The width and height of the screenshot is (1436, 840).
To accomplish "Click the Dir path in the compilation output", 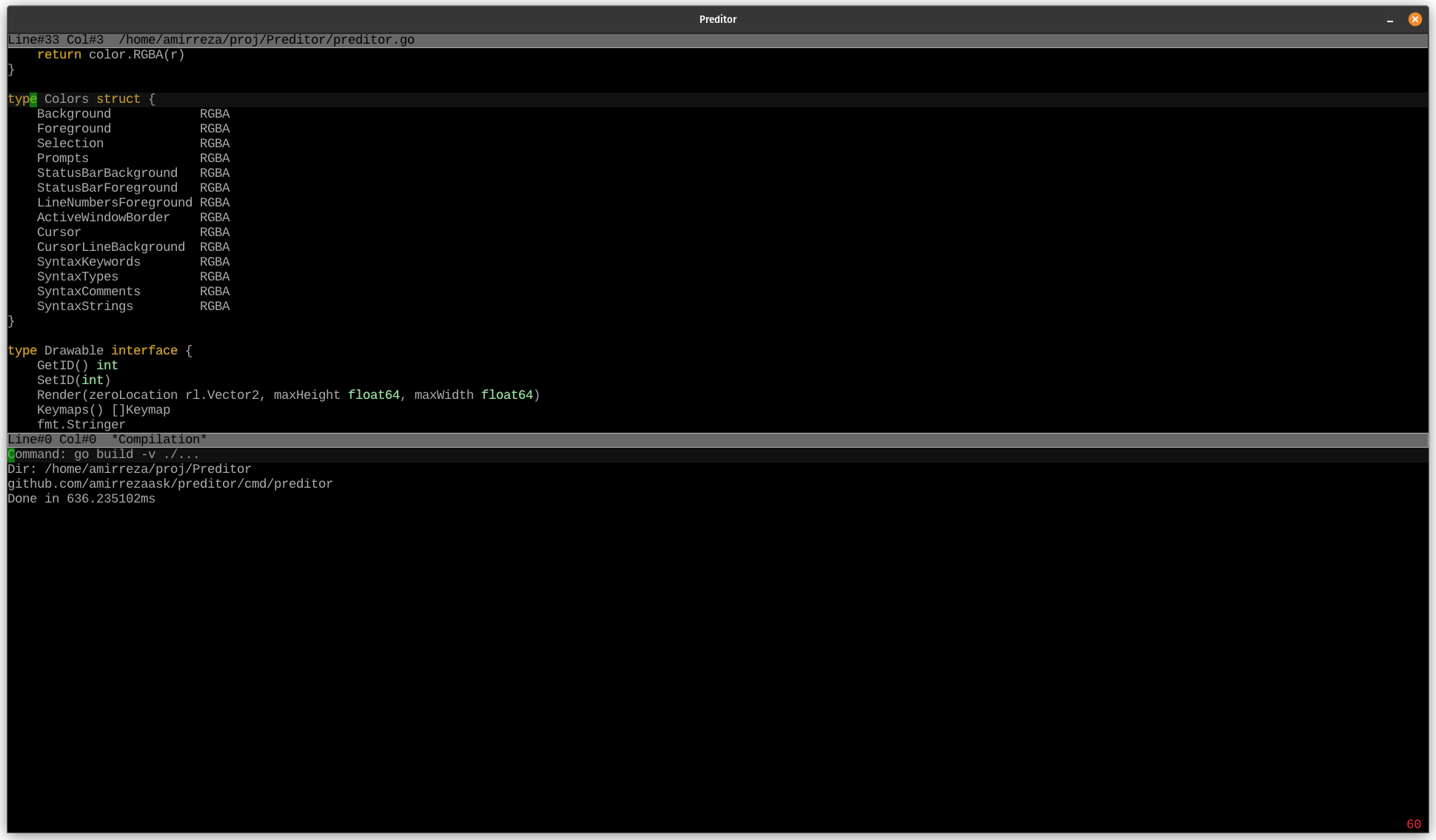I will point(147,469).
